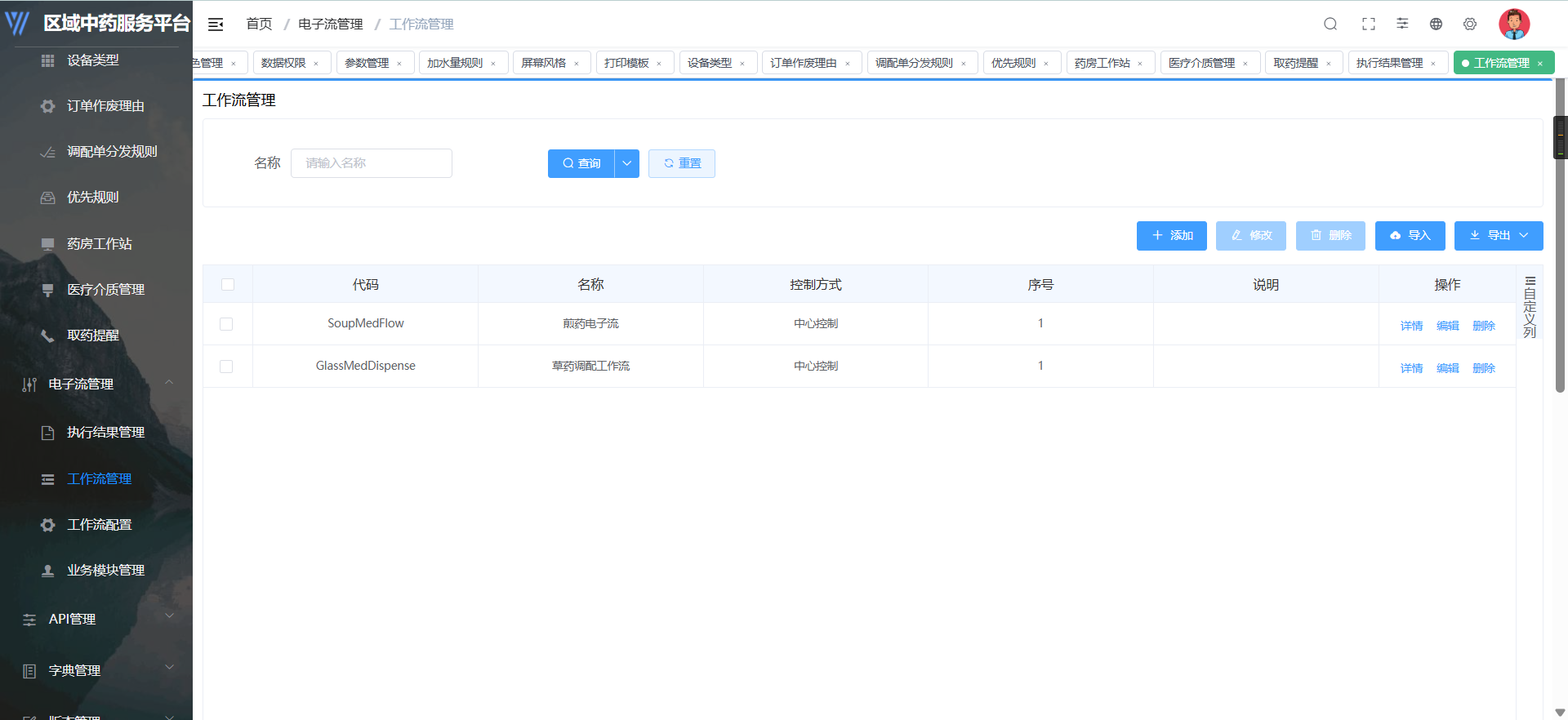
Task: Click the 药房工作站 monitor icon
Action: 48,244
